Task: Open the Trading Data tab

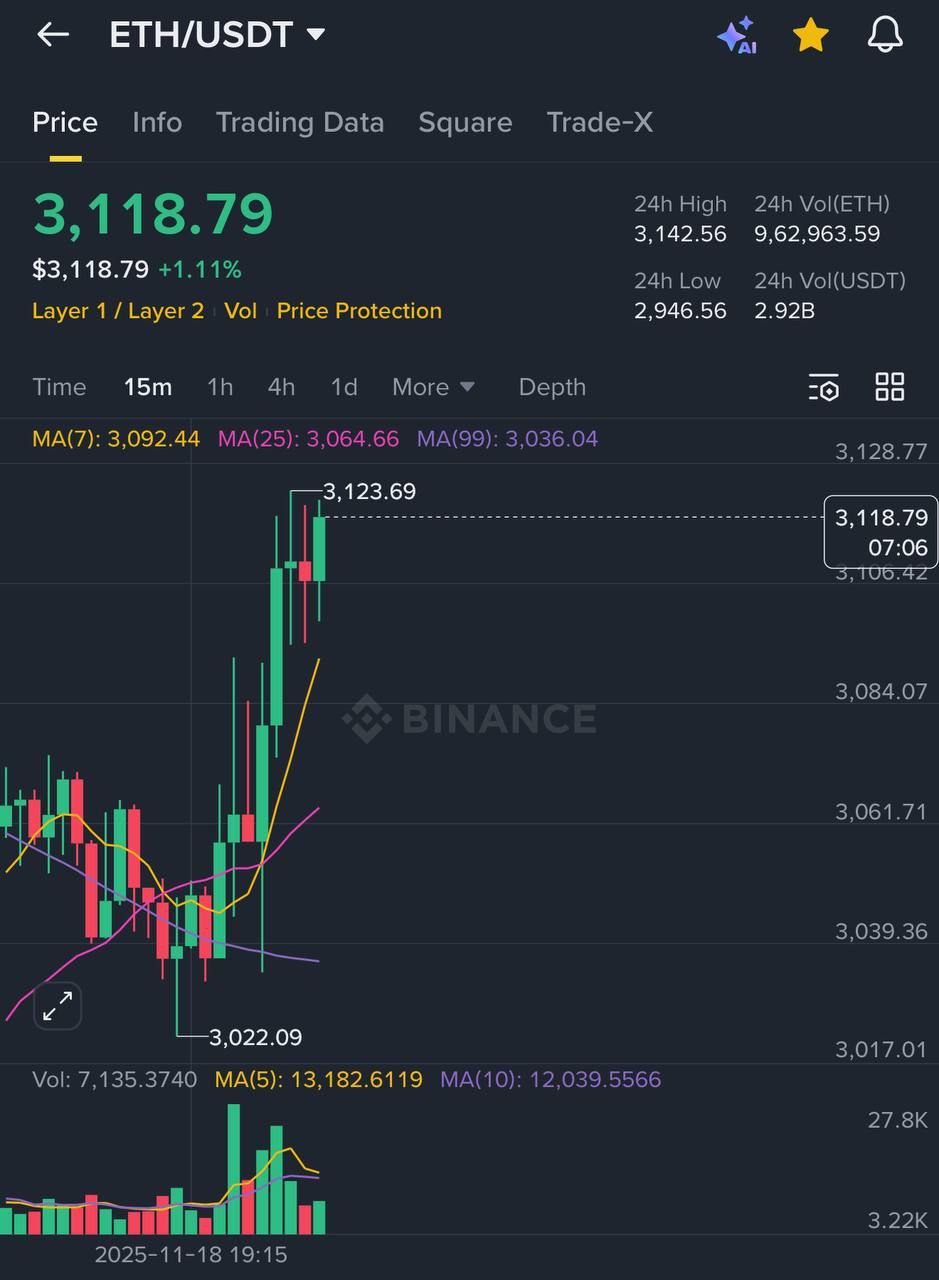Action: pyautogui.click(x=300, y=122)
